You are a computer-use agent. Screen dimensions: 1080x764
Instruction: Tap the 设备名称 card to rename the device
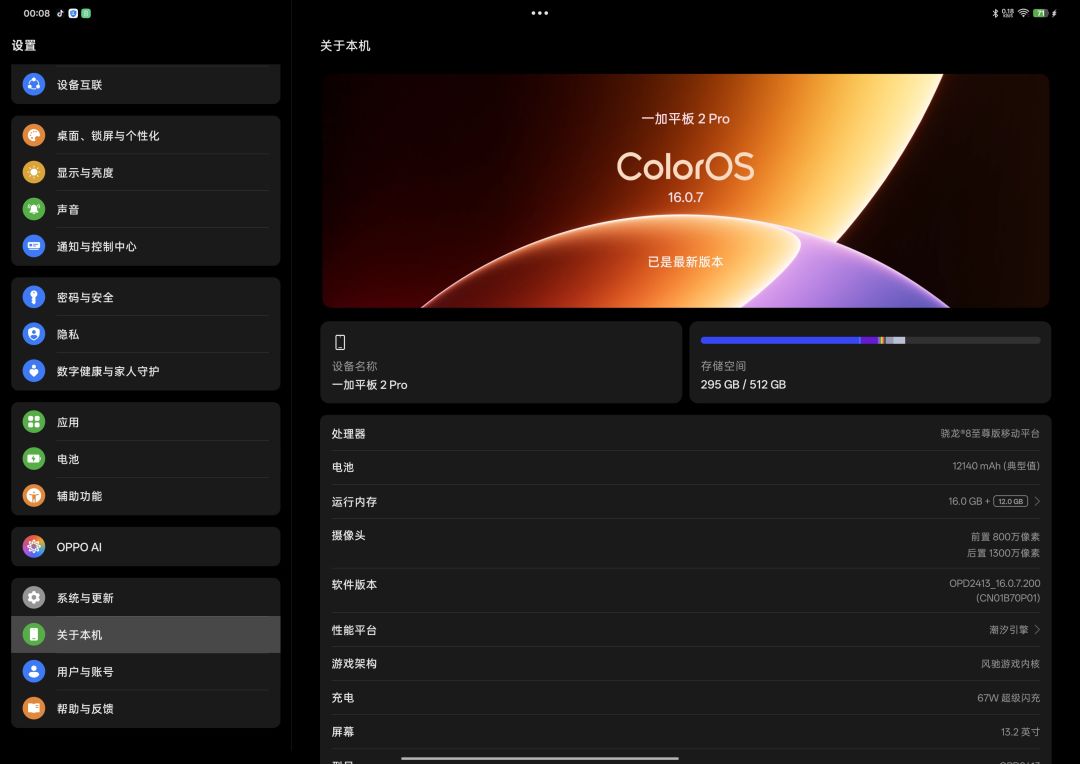point(501,362)
